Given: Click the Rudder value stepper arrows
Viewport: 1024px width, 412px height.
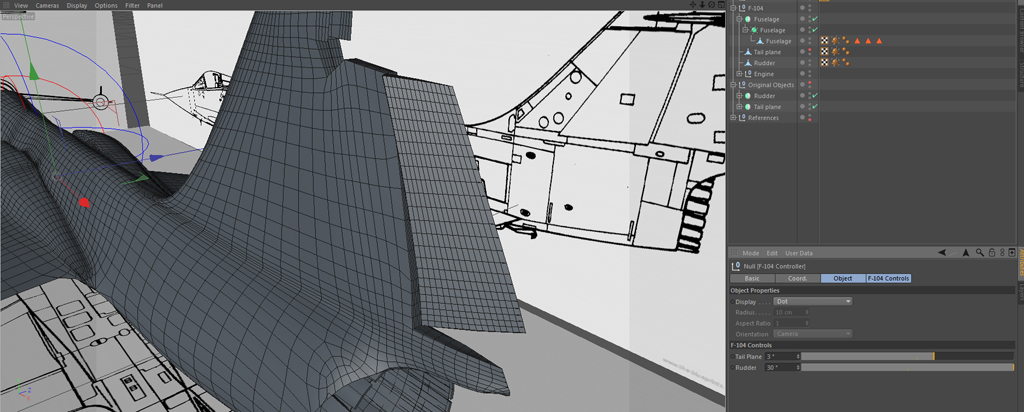Looking at the screenshot, I should point(798,368).
